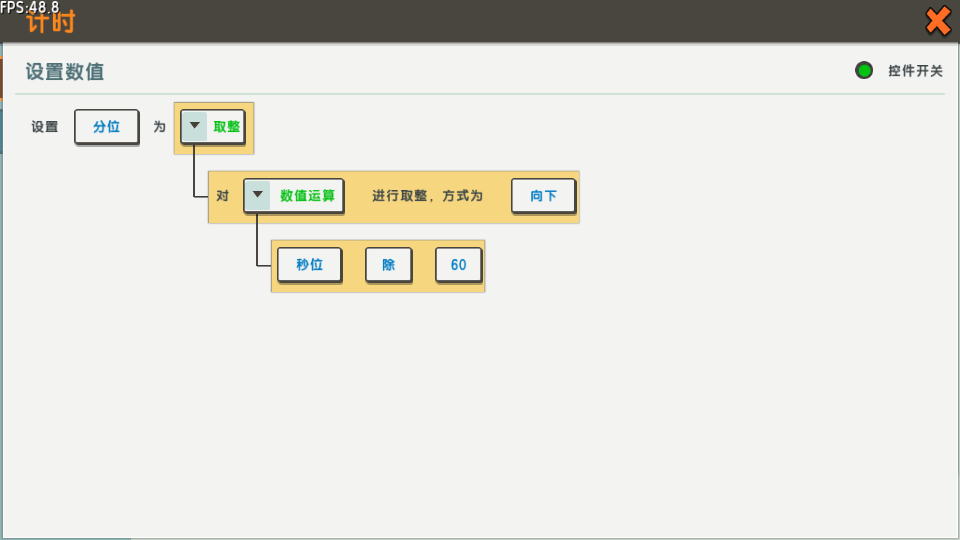This screenshot has height=540, width=960.
Task: Click the 控件开关 label
Action: (x=915, y=71)
